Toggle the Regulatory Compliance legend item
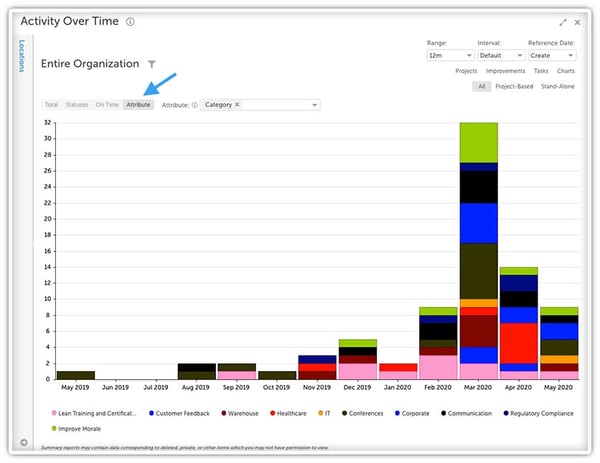Viewport: 600px width, 463px height. [x=538, y=413]
